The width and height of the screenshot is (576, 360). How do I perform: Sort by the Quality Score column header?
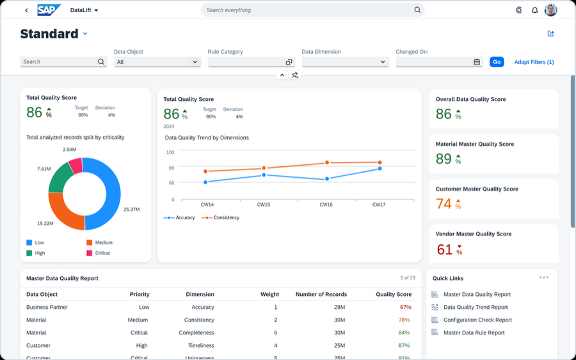click(393, 294)
